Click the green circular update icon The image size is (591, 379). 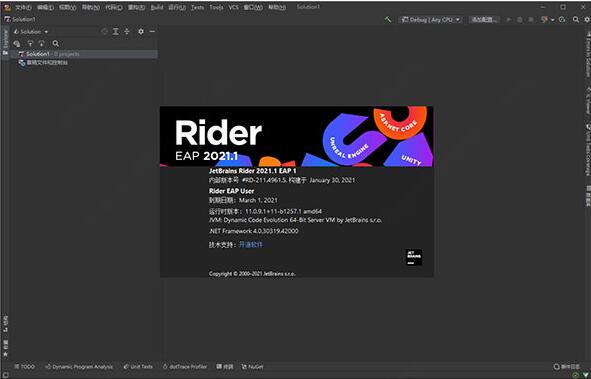(x=562, y=20)
